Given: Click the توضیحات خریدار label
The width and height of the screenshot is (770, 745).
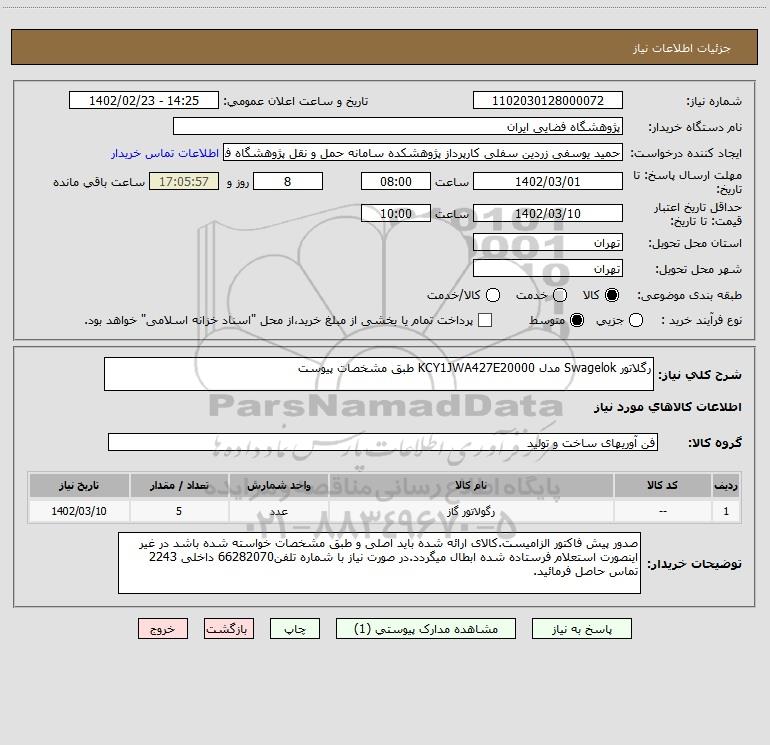Looking at the screenshot, I should point(694,564).
